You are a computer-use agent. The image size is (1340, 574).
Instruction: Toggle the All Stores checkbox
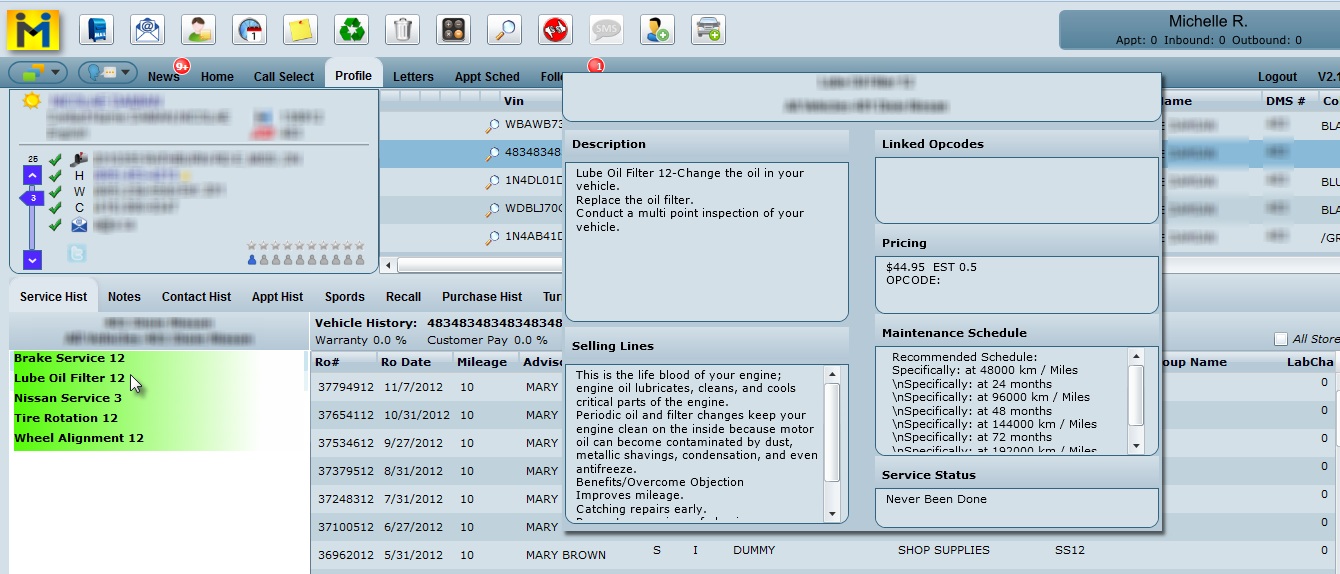(x=1281, y=339)
